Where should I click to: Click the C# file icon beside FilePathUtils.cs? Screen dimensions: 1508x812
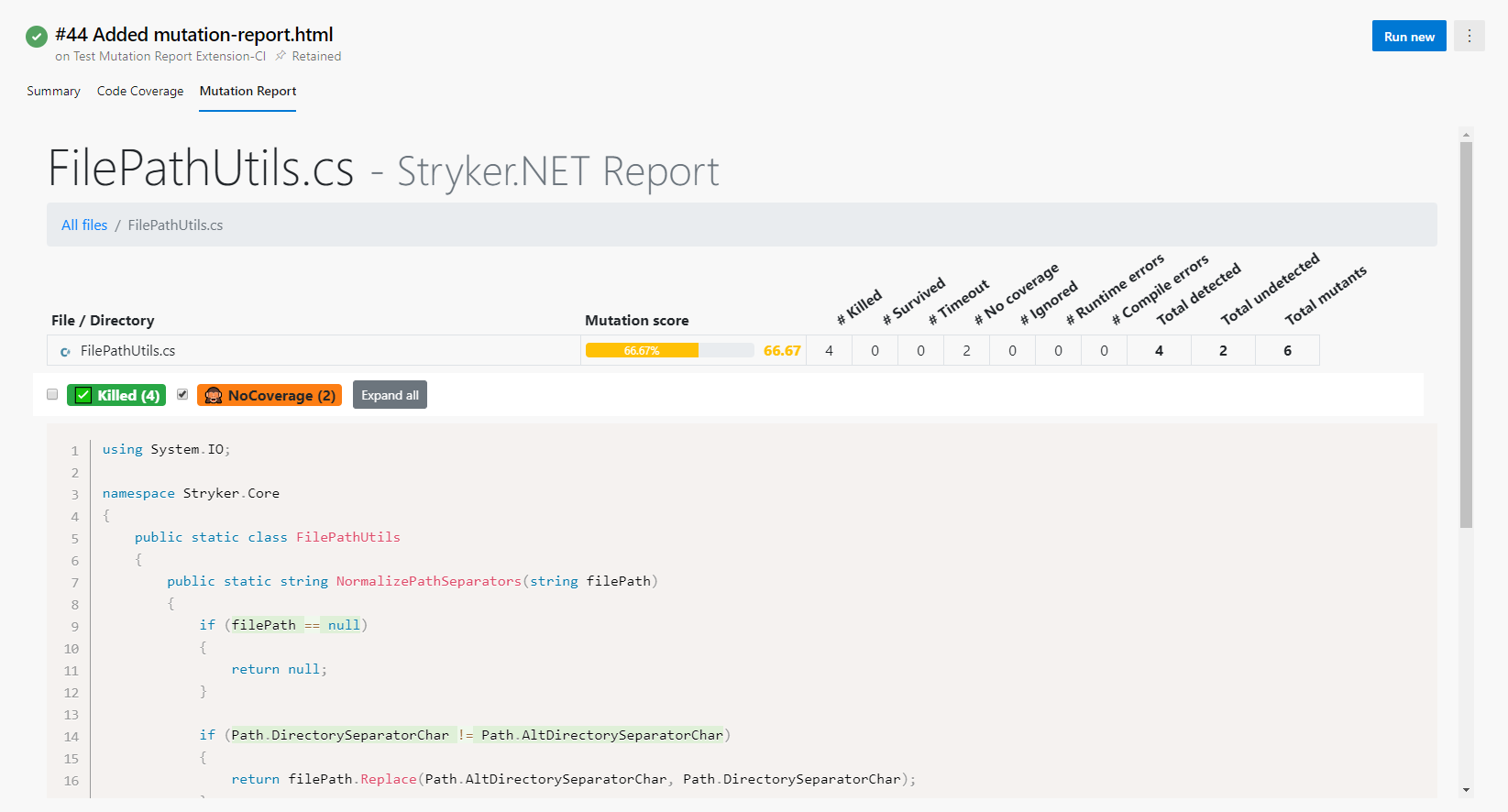pos(65,351)
